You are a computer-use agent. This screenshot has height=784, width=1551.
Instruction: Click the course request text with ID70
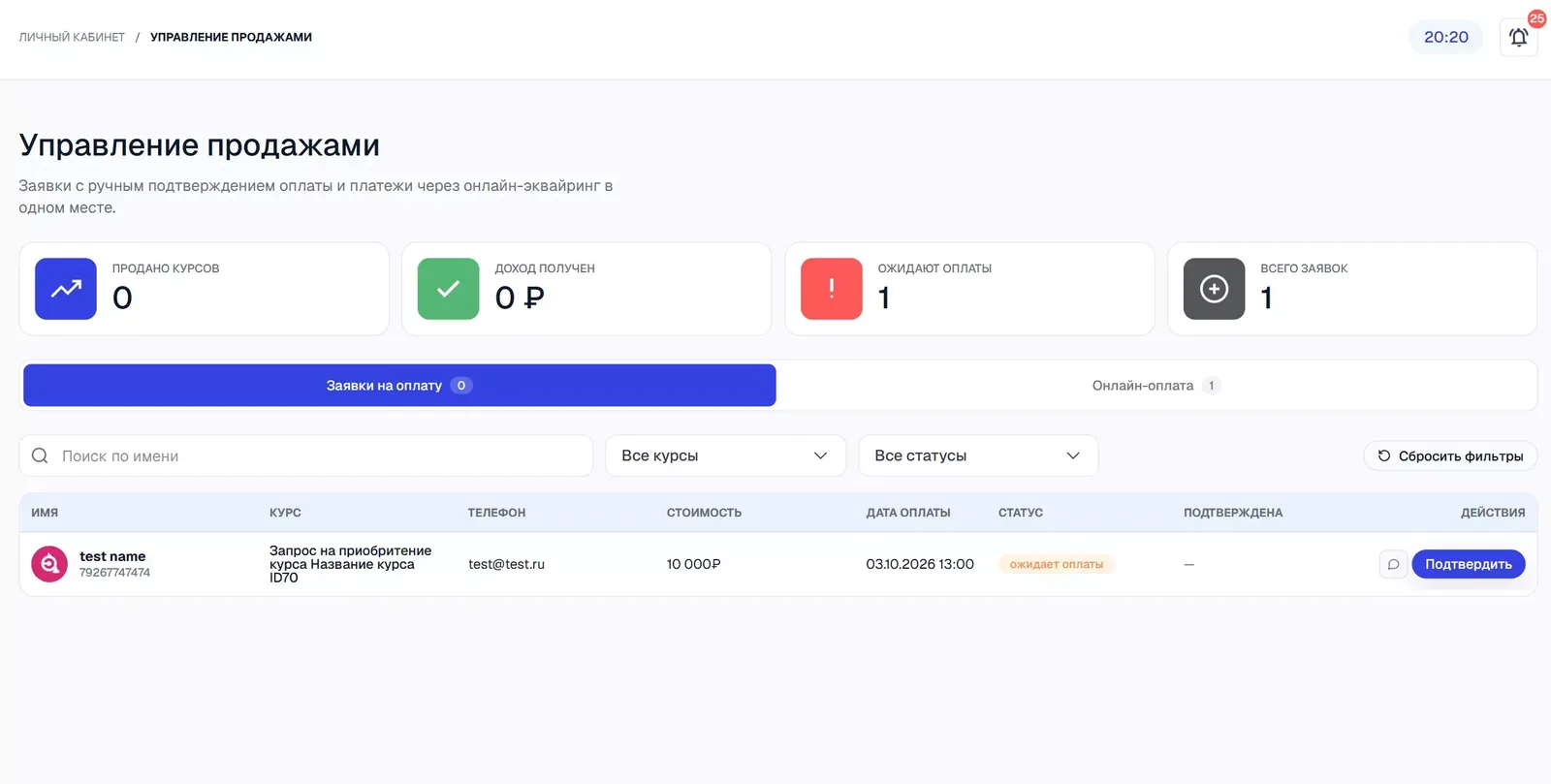(351, 564)
